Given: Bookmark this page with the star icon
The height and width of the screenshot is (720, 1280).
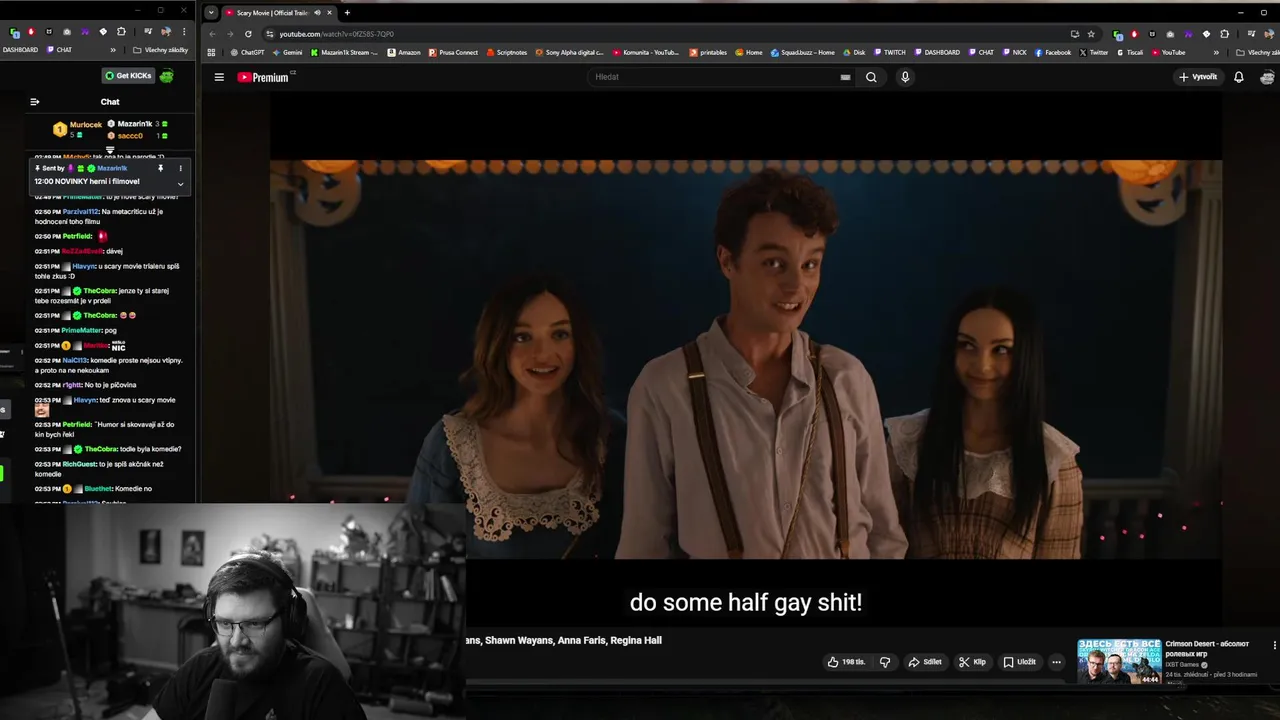Looking at the screenshot, I should point(1091,33).
